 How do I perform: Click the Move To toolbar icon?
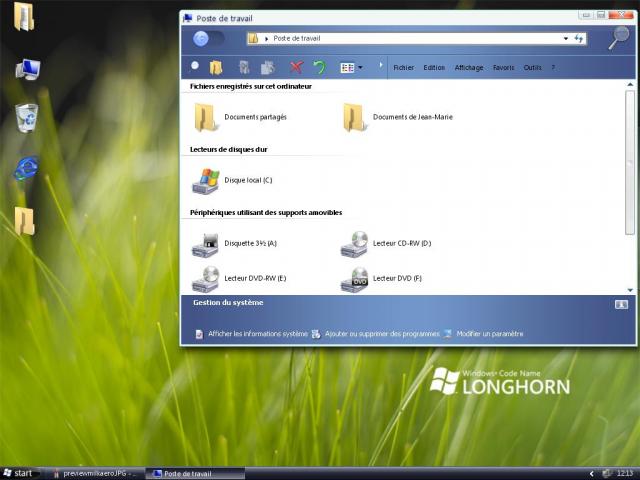pos(244,67)
